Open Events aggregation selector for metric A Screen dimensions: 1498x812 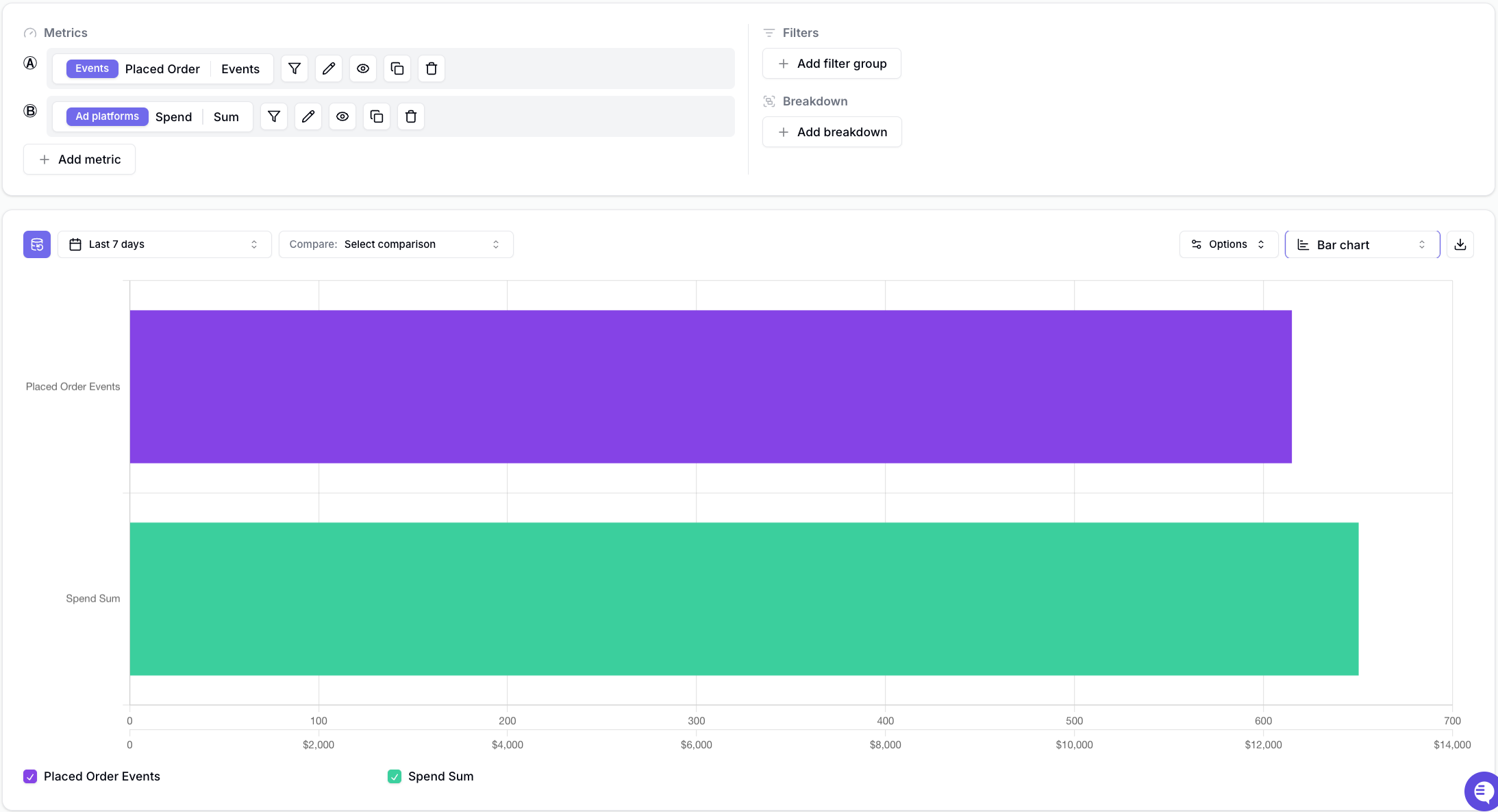[x=240, y=69]
